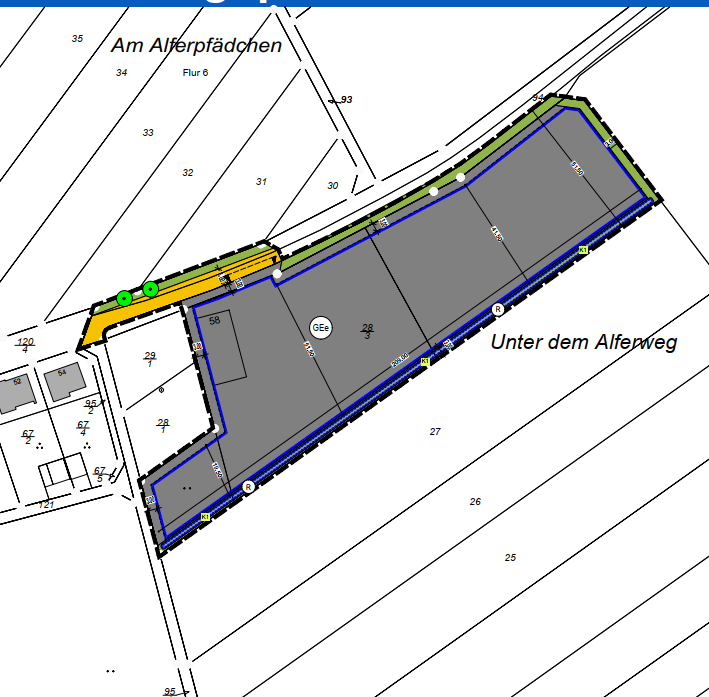Image resolution: width=709 pixels, height=697 pixels.
Task: Select parcel number 27
Action: click(435, 432)
